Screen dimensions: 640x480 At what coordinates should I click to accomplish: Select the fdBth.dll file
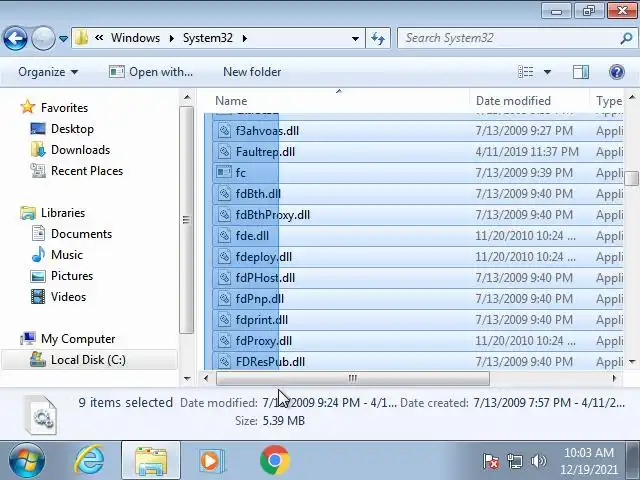click(x=418, y=194)
